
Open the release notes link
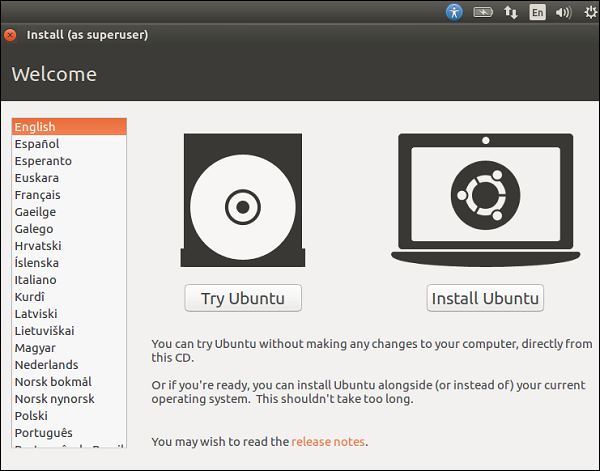328,441
